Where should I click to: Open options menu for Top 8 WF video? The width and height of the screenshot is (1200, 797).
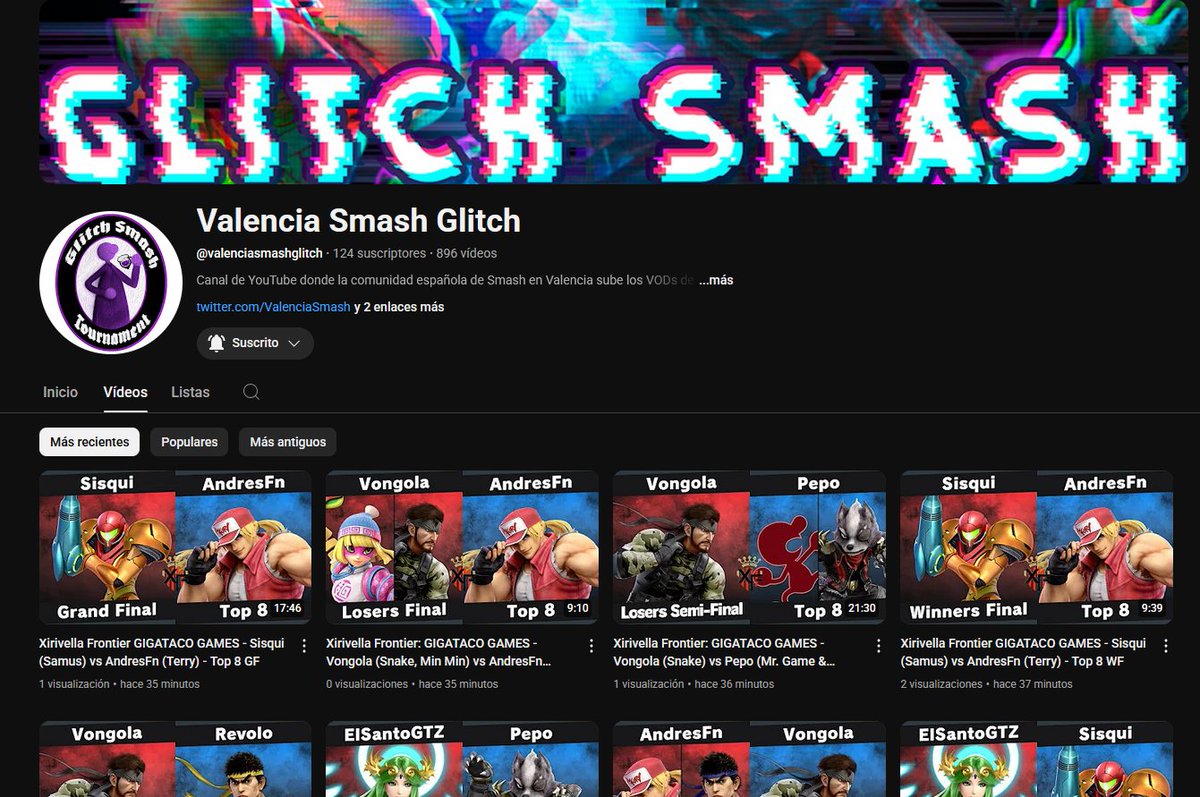coord(1165,646)
